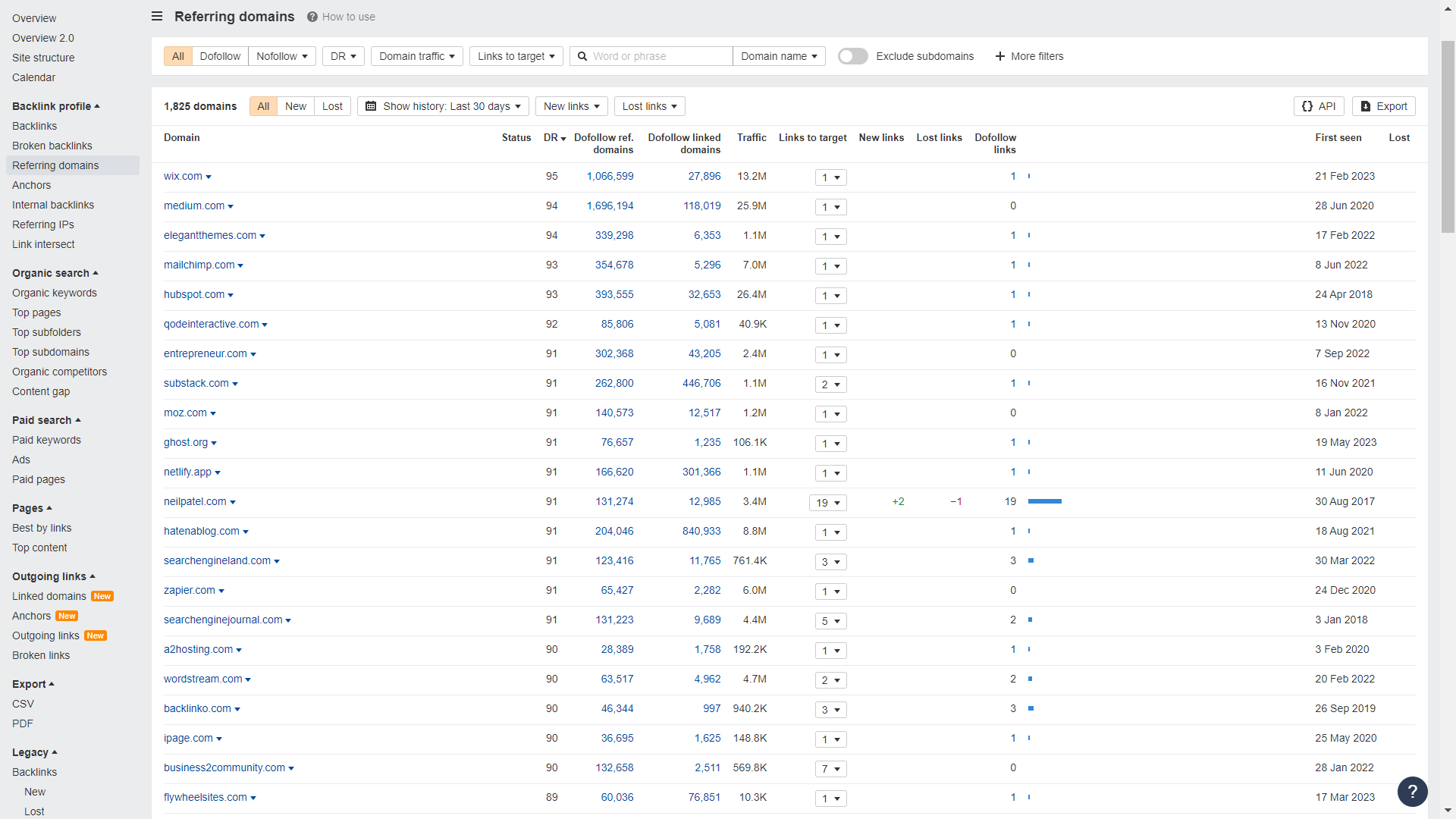
Task: Open Linked domains in sidebar
Action: [49, 596]
